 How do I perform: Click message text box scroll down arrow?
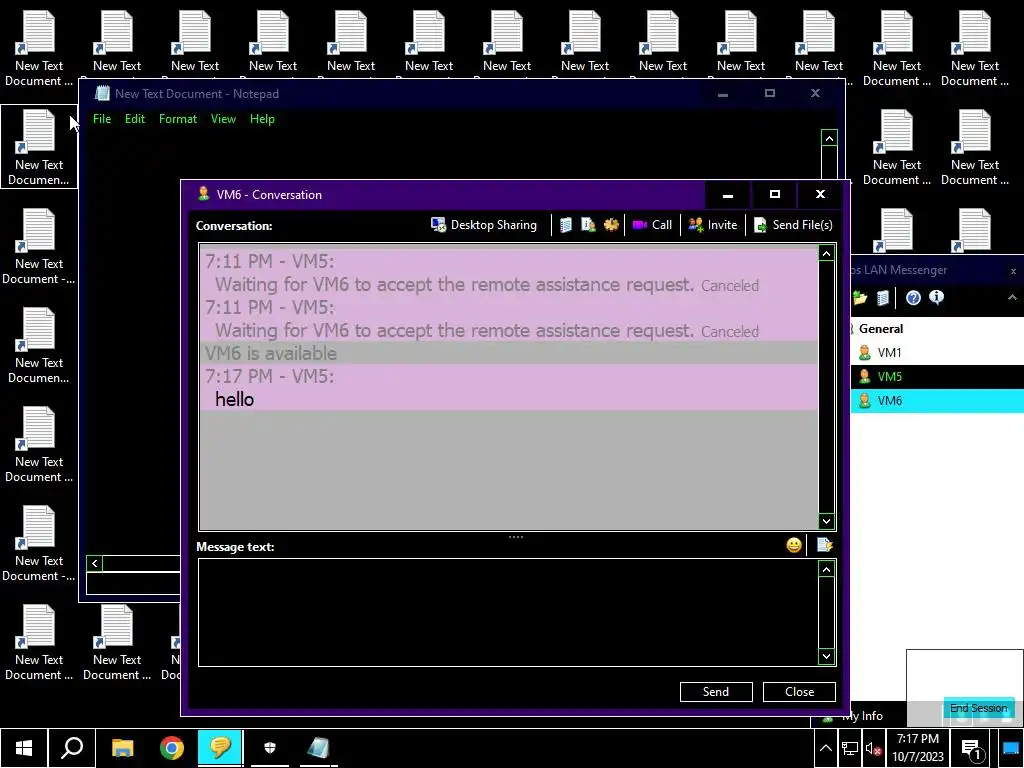coord(827,656)
